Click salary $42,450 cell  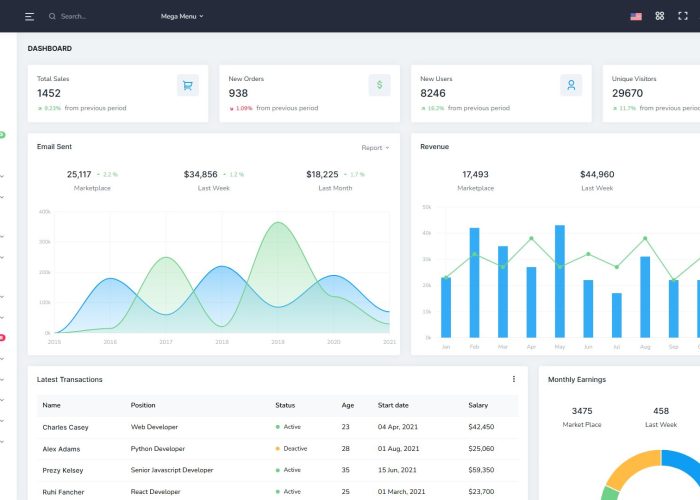481,427
